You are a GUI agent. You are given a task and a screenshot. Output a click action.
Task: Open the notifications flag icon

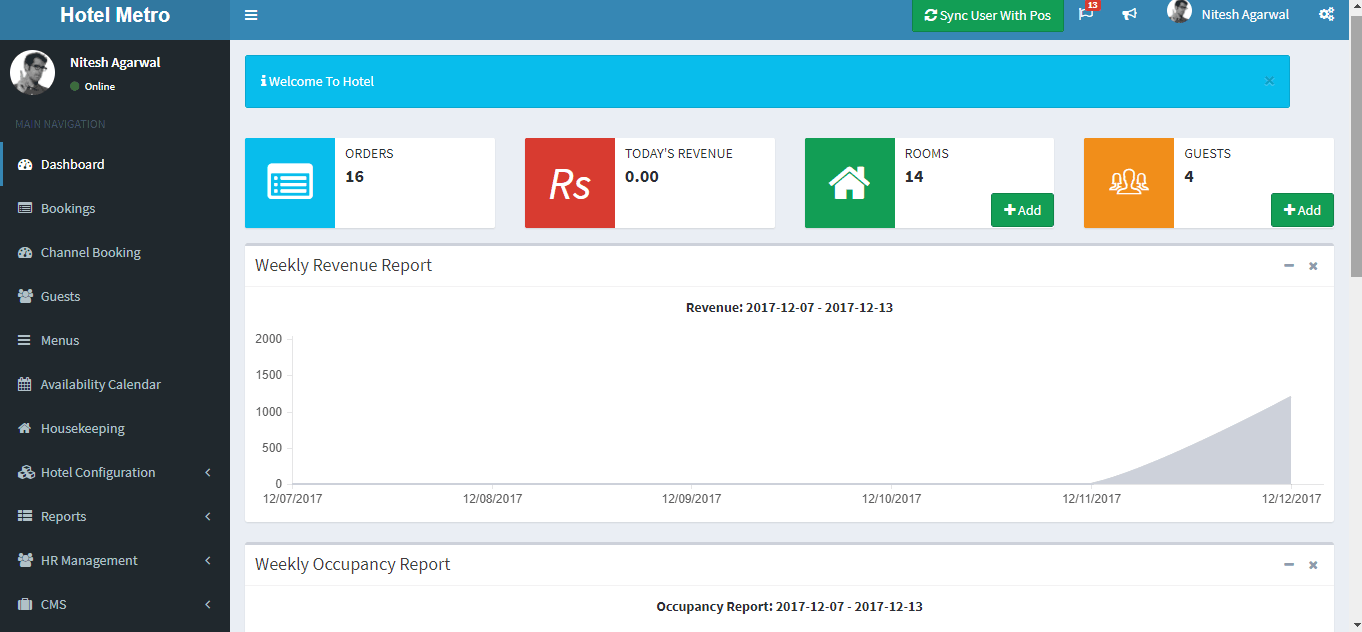[x=1085, y=16]
